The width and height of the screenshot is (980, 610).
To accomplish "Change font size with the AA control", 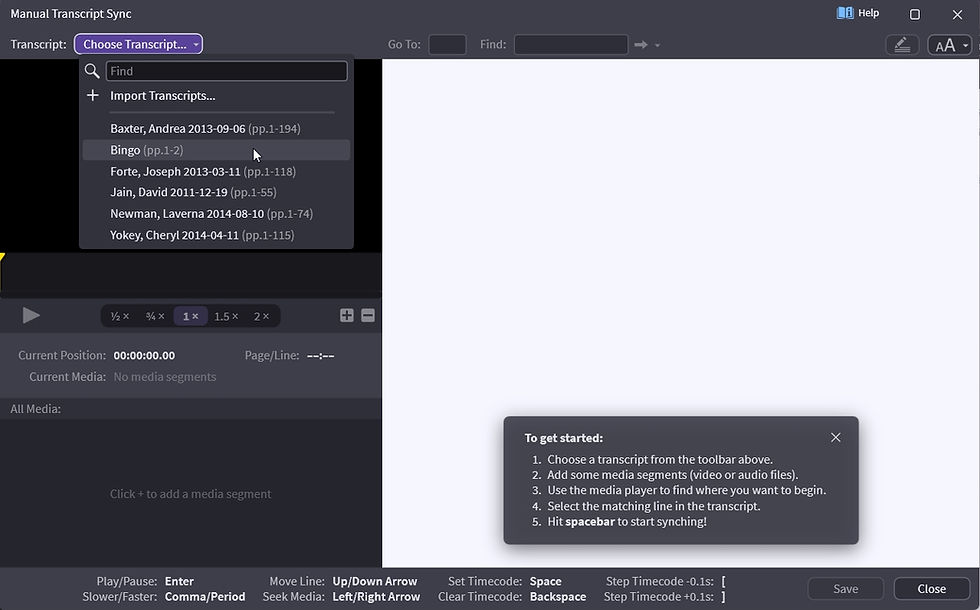I will (x=944, y=44).
